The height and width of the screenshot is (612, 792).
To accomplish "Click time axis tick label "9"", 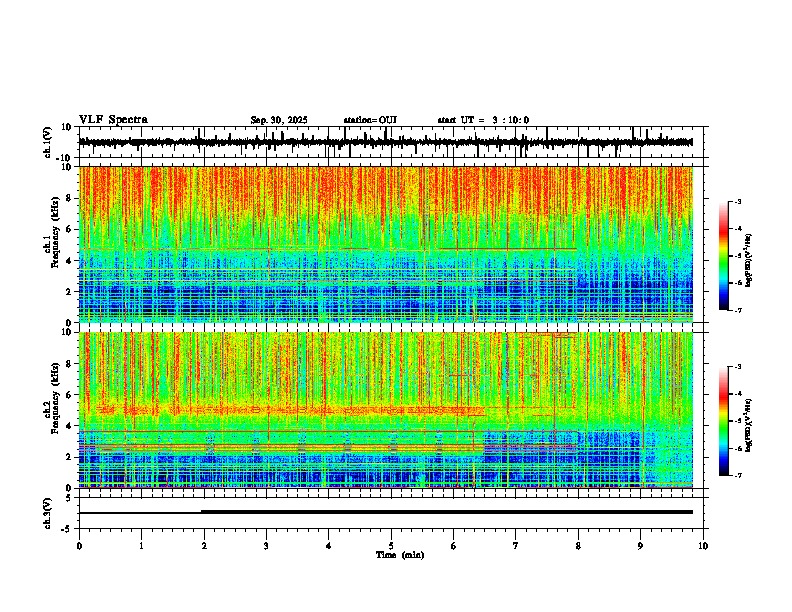I will (x=640, y=546).
